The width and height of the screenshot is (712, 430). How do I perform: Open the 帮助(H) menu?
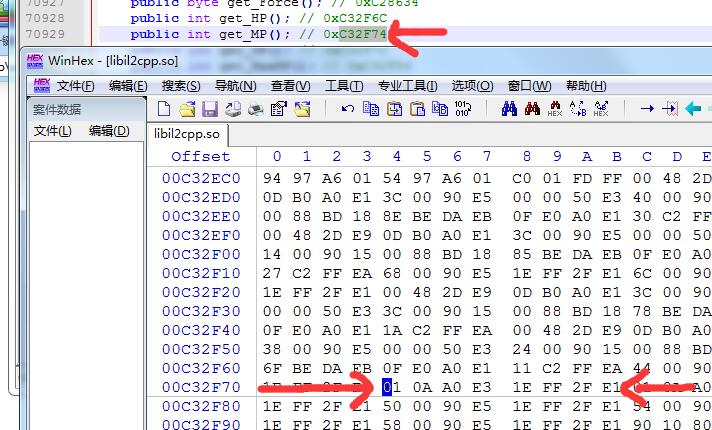point(586,86)
